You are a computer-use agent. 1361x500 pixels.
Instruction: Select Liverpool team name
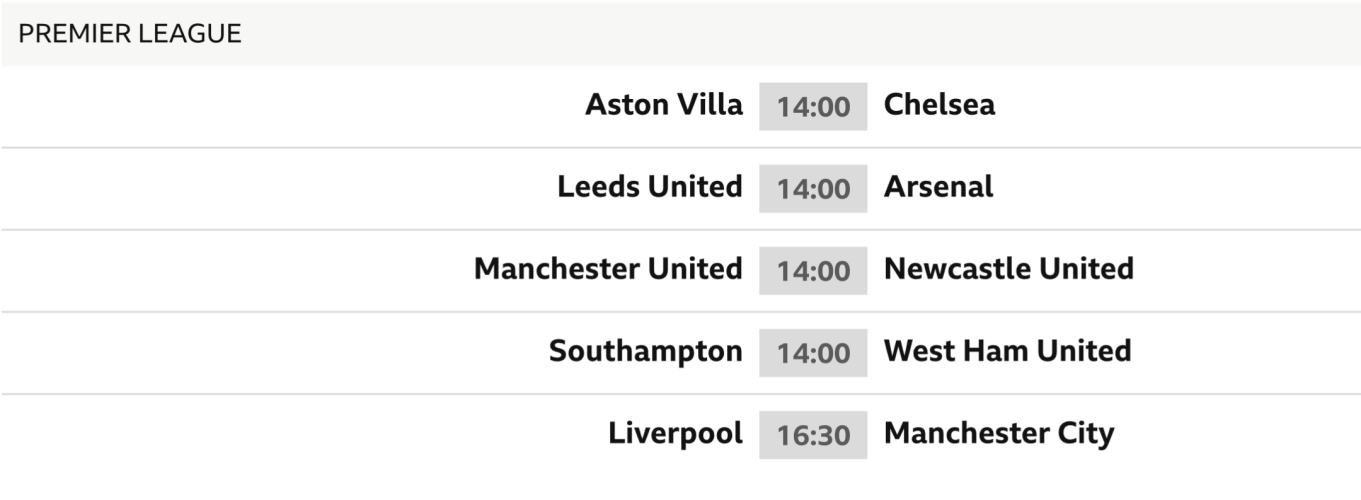point(675,433)
